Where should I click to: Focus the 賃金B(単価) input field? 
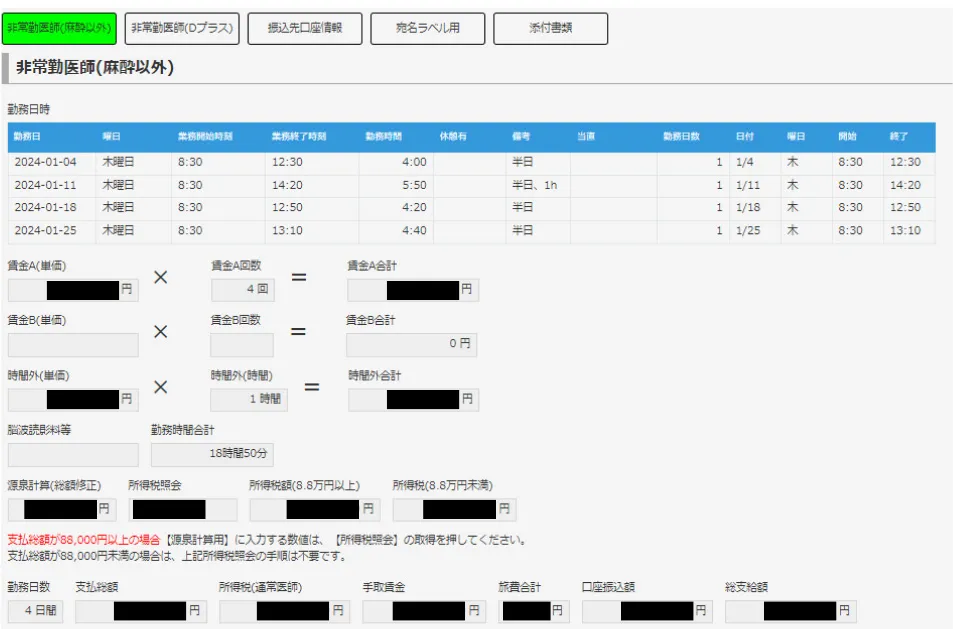(x=73, y=345)
